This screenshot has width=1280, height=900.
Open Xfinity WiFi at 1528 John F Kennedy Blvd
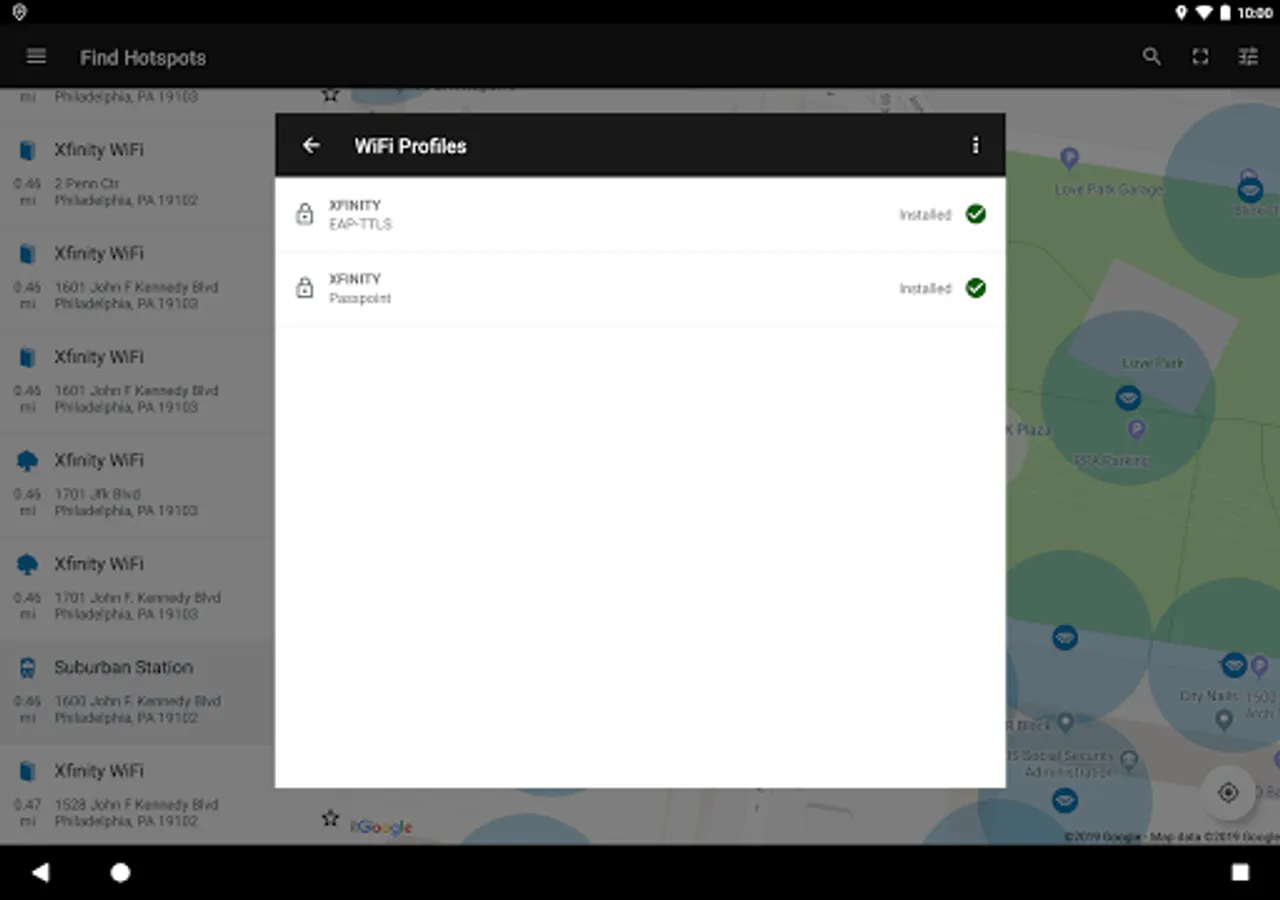click(137, 797)
